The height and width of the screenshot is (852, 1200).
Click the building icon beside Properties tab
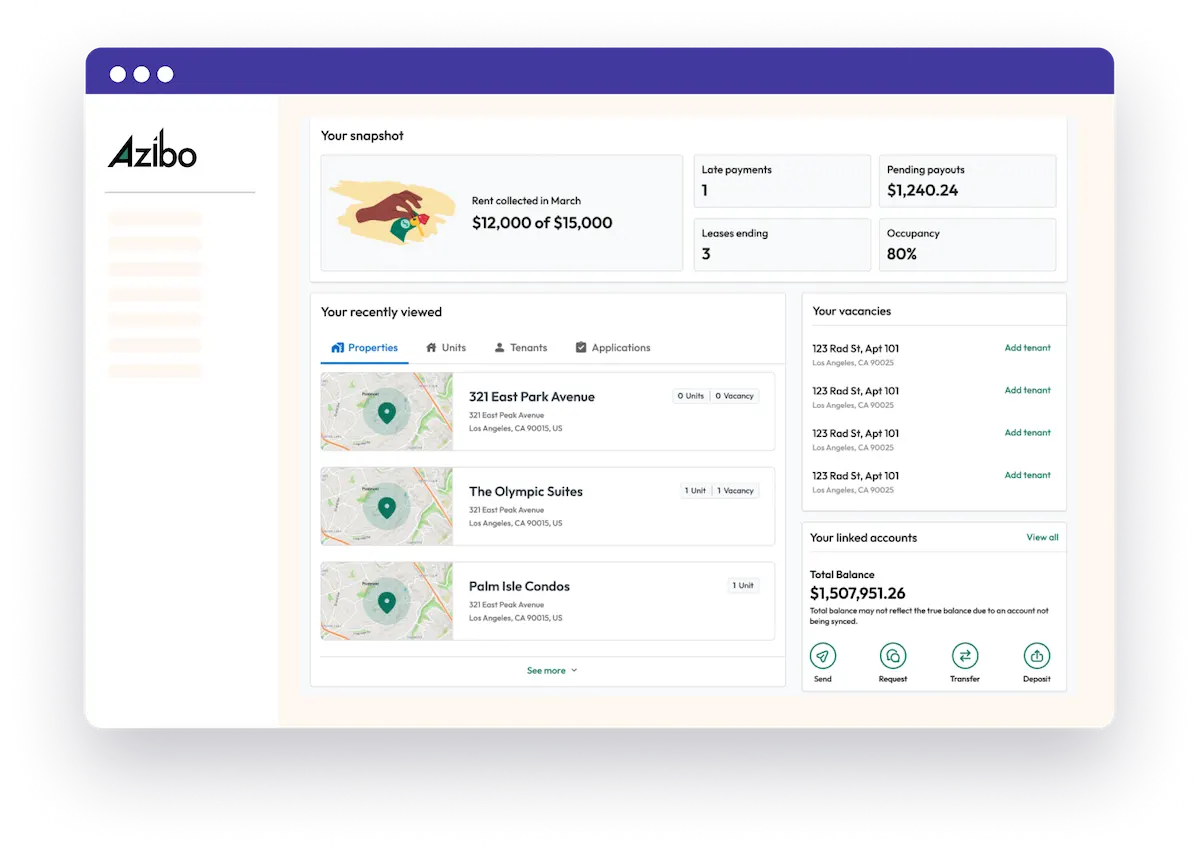coord(338,347)
